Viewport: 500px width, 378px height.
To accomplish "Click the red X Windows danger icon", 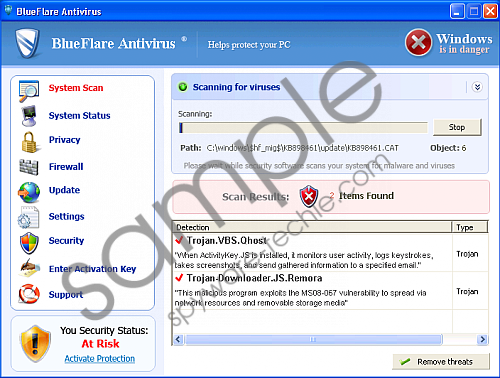I will pyautogui.click(x=418, y=43).
